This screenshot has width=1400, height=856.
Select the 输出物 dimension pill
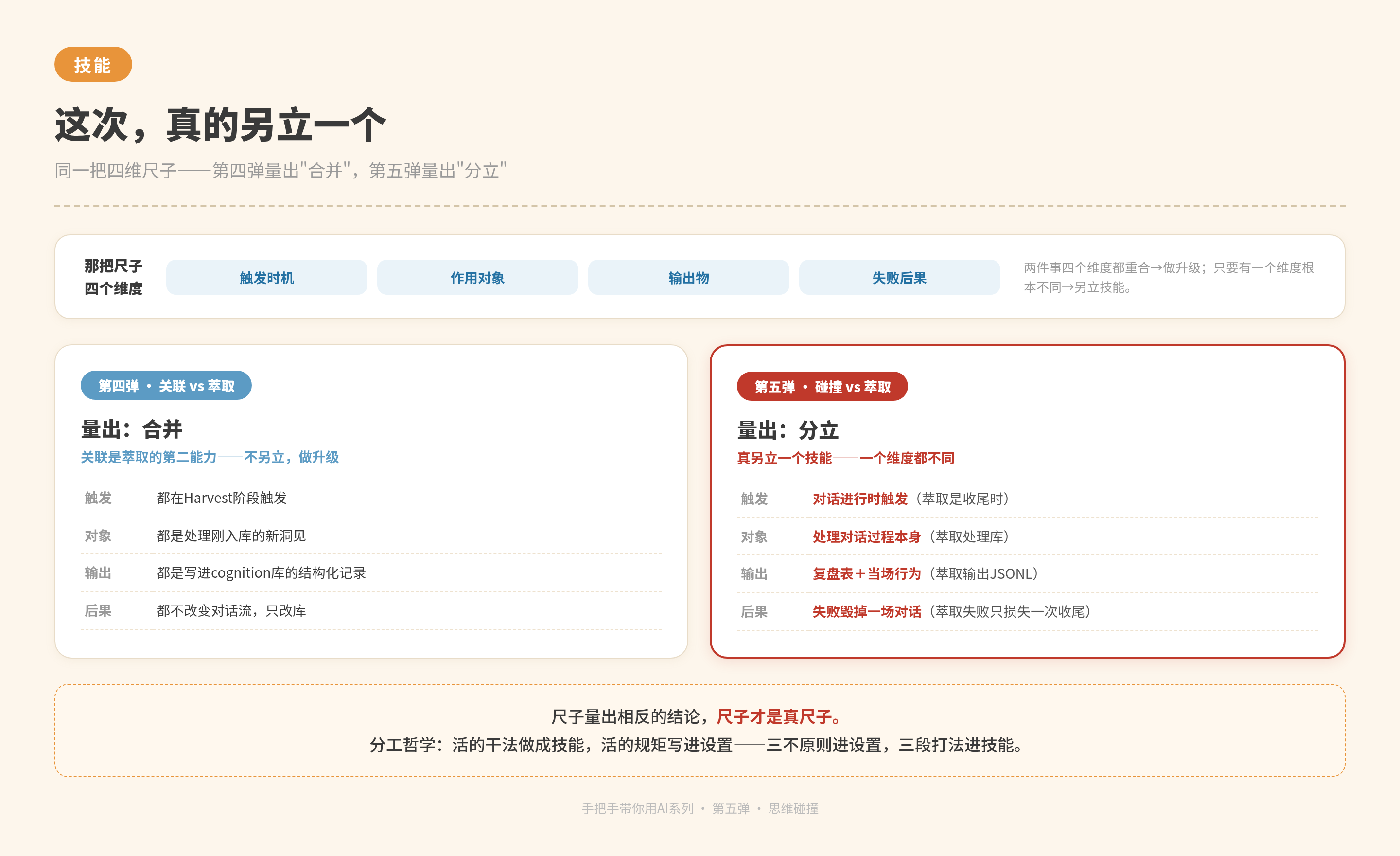tap(689, 278)
